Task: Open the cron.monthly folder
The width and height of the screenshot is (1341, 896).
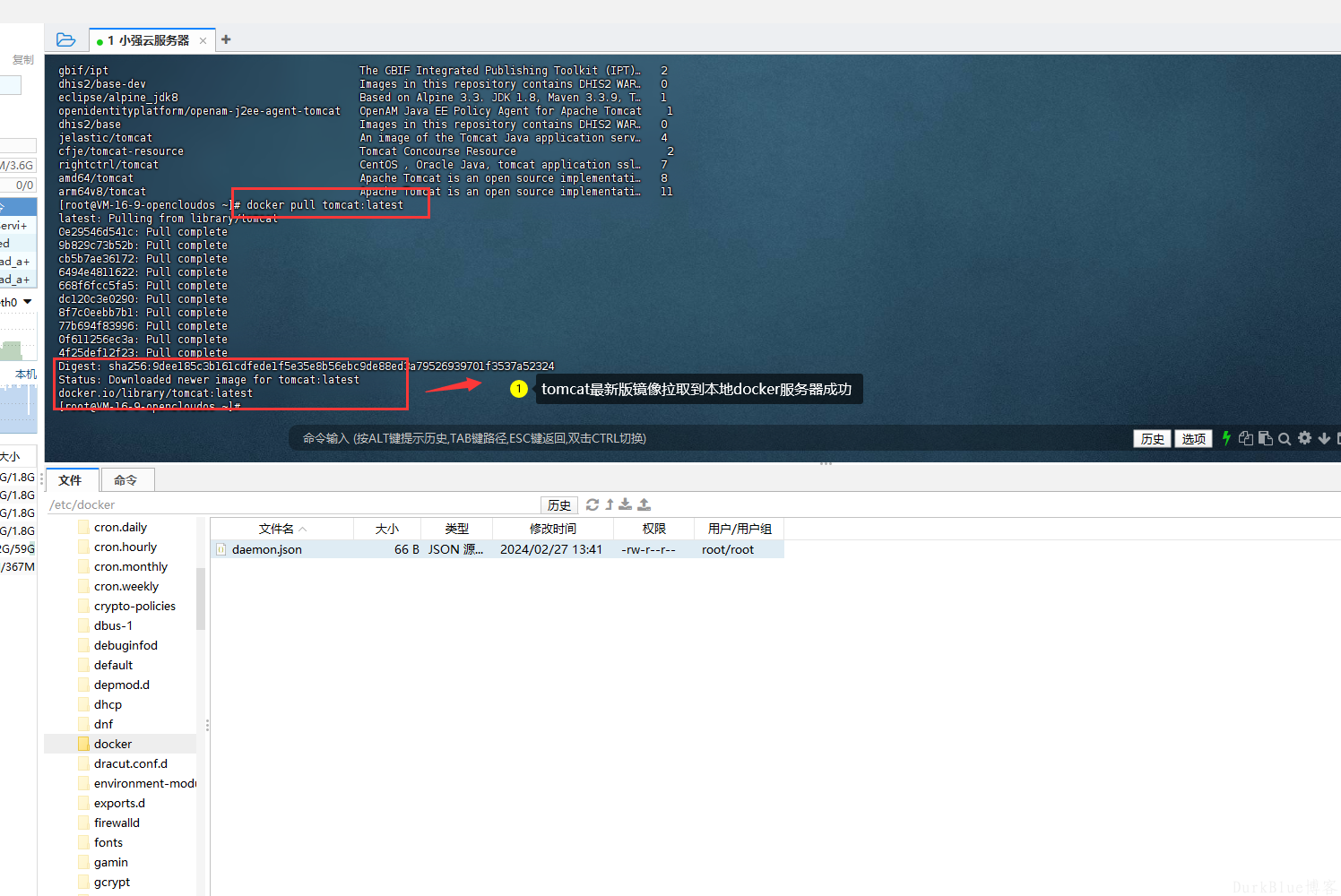Action: click(x=131, y=566)
